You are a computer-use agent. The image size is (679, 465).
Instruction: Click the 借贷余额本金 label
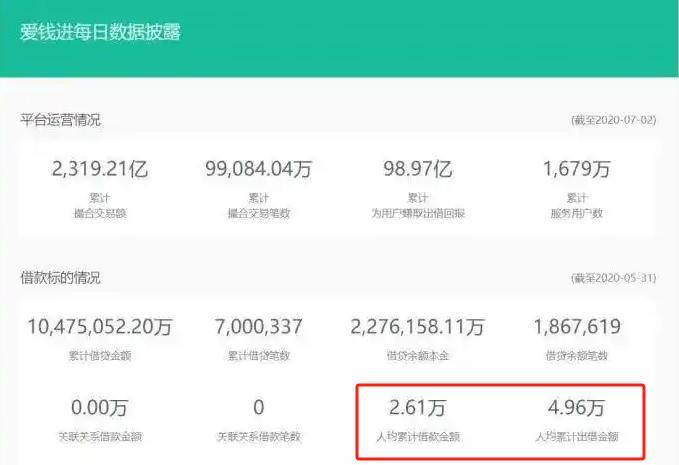click(x=417, y=356)
